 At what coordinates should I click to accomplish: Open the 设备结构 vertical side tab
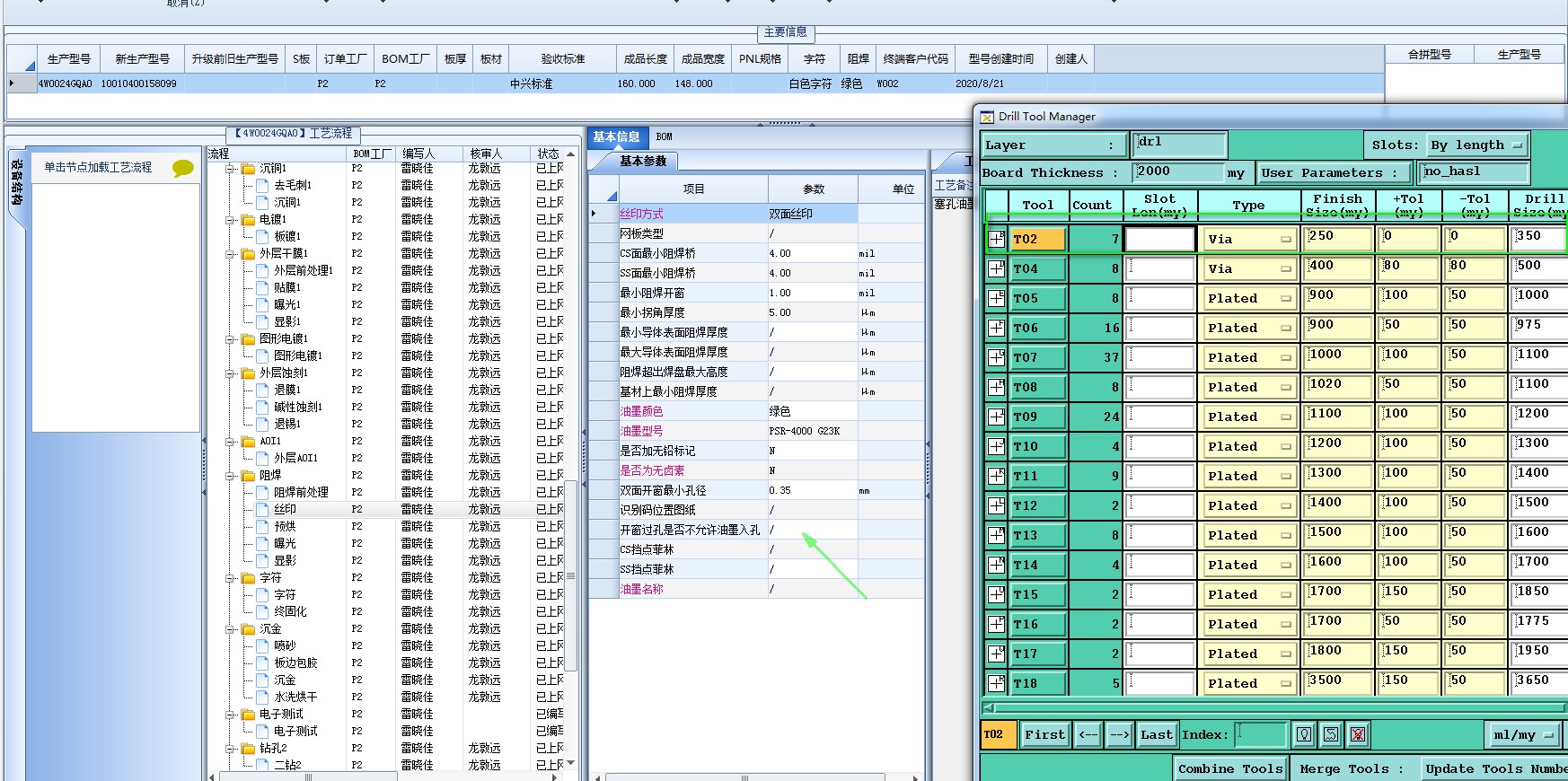[x=16, y=183]
